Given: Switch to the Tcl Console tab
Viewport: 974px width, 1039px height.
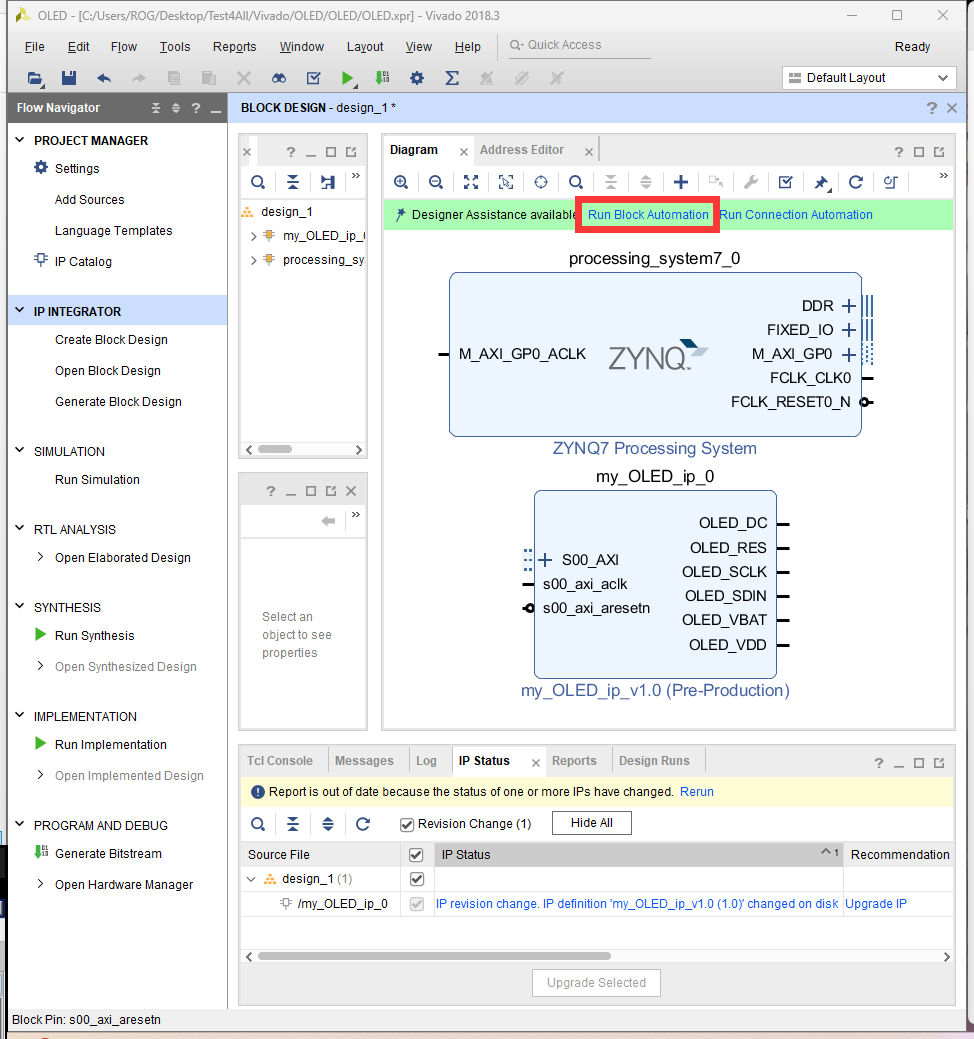Looking at the screenshot, I should 280,761.
